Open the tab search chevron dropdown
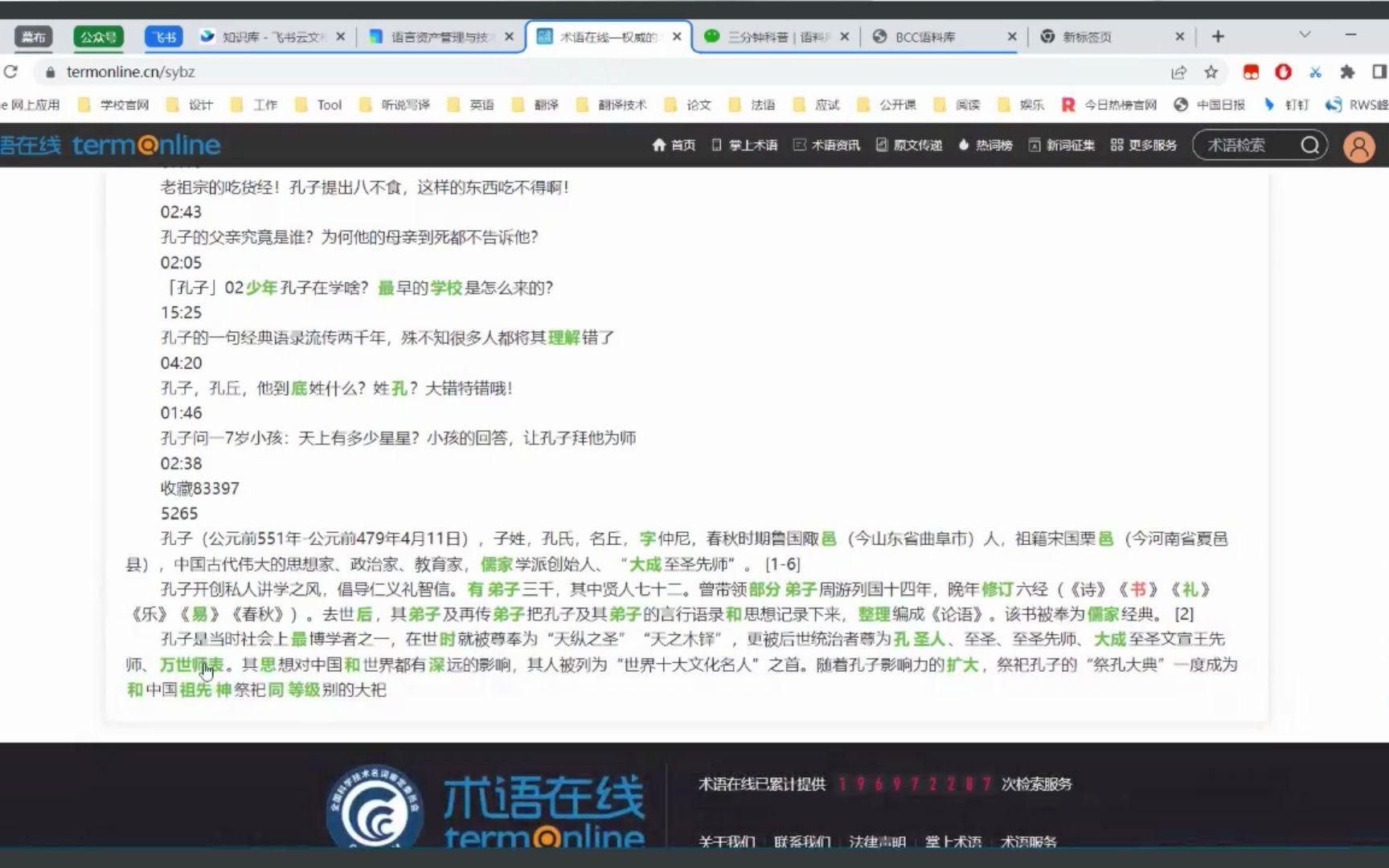Screen dimensions: 1389x868 point(1305,35)
